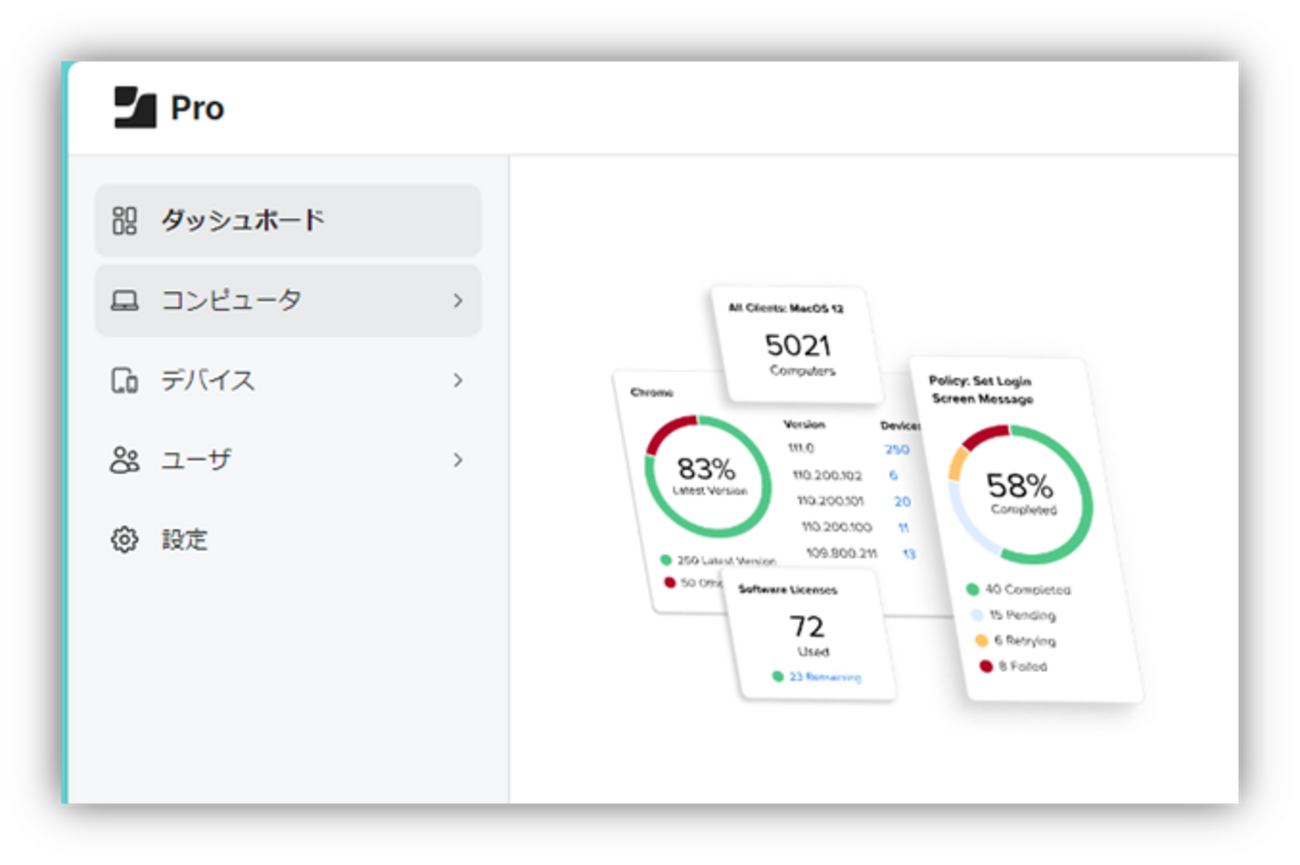The height and width of the screenshot is (865, 1300).
Task: Click the Jamf logo icon beside Pro
Action: tap(135, 107)
